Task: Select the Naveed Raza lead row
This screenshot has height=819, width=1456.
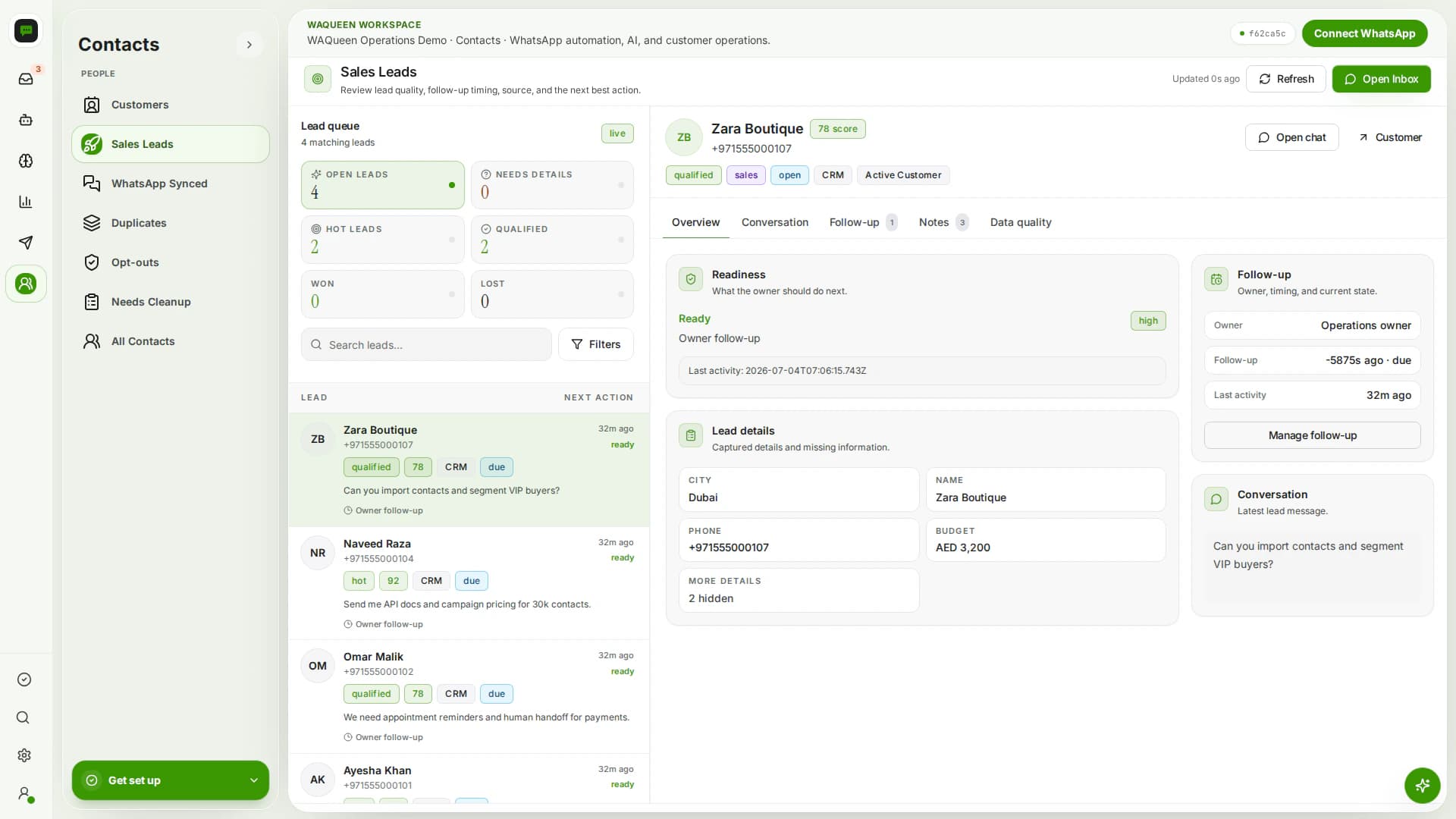Action: pos(469,583)
